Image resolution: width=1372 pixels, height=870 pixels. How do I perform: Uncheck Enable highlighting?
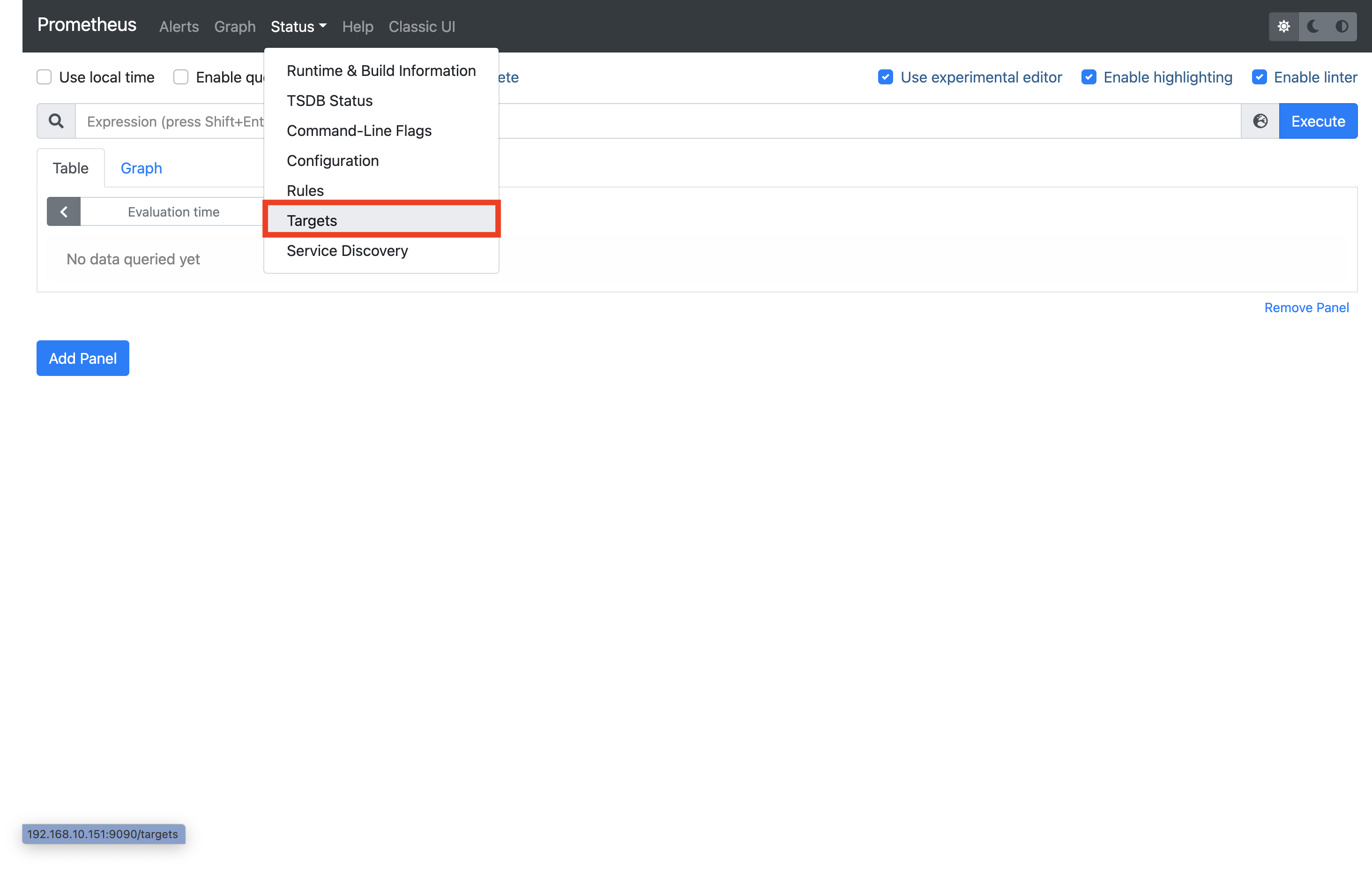1089,76
